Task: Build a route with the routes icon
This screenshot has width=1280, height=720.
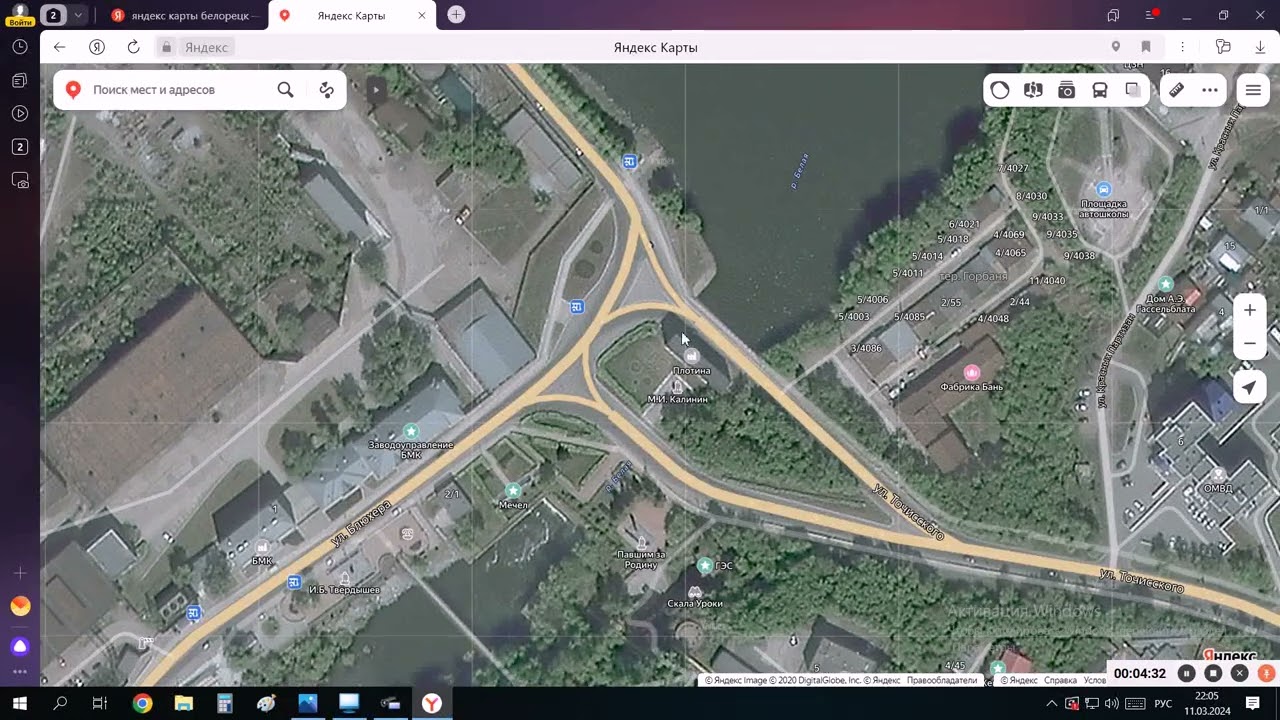Action: 326,90
